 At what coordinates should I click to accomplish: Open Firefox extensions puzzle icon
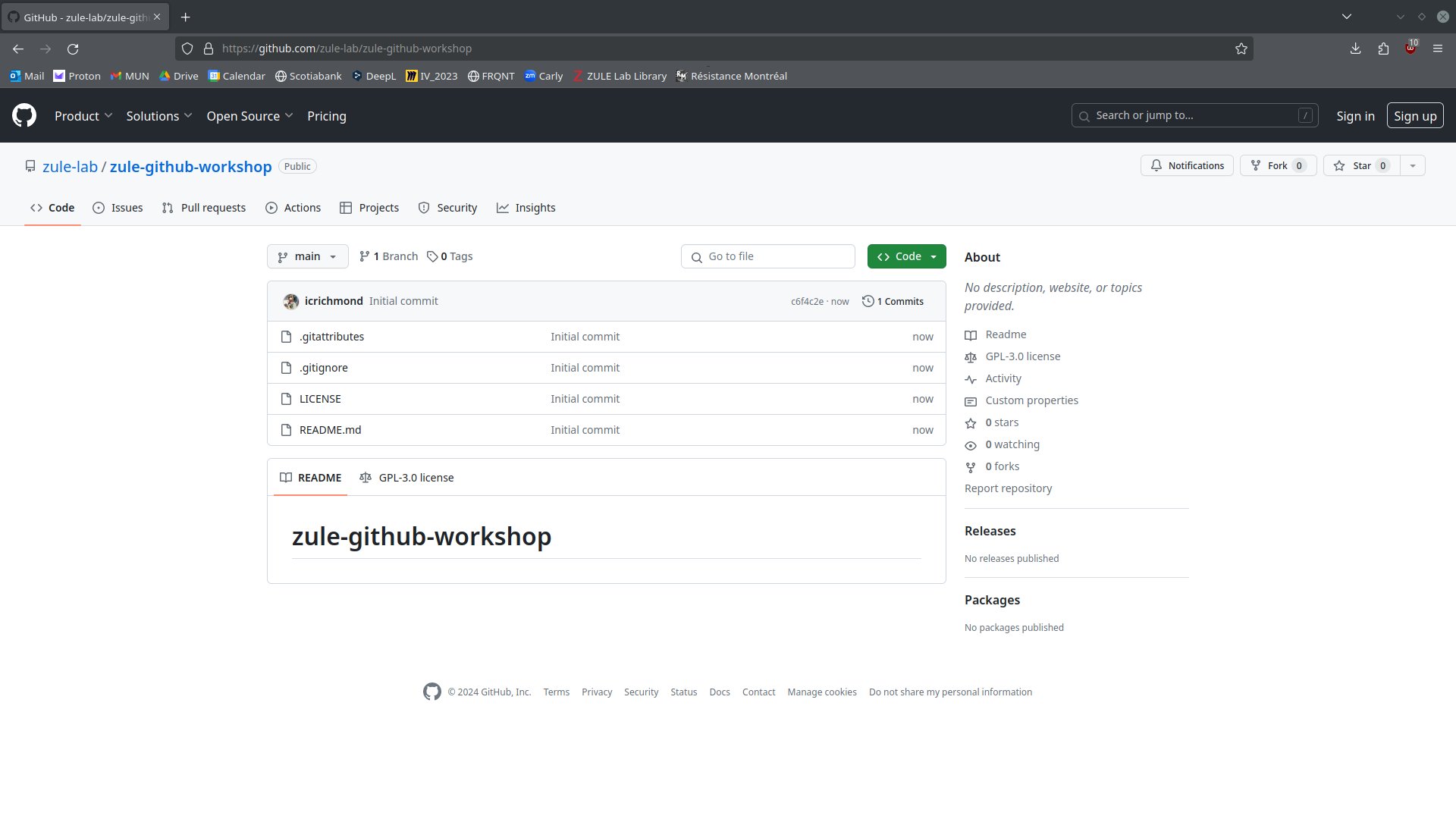(1383, 49)
